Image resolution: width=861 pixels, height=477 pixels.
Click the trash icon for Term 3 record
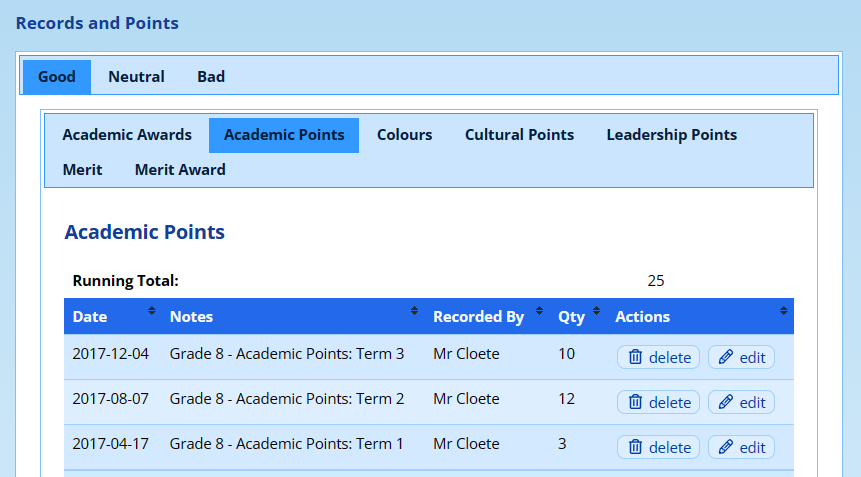(635, 357)
